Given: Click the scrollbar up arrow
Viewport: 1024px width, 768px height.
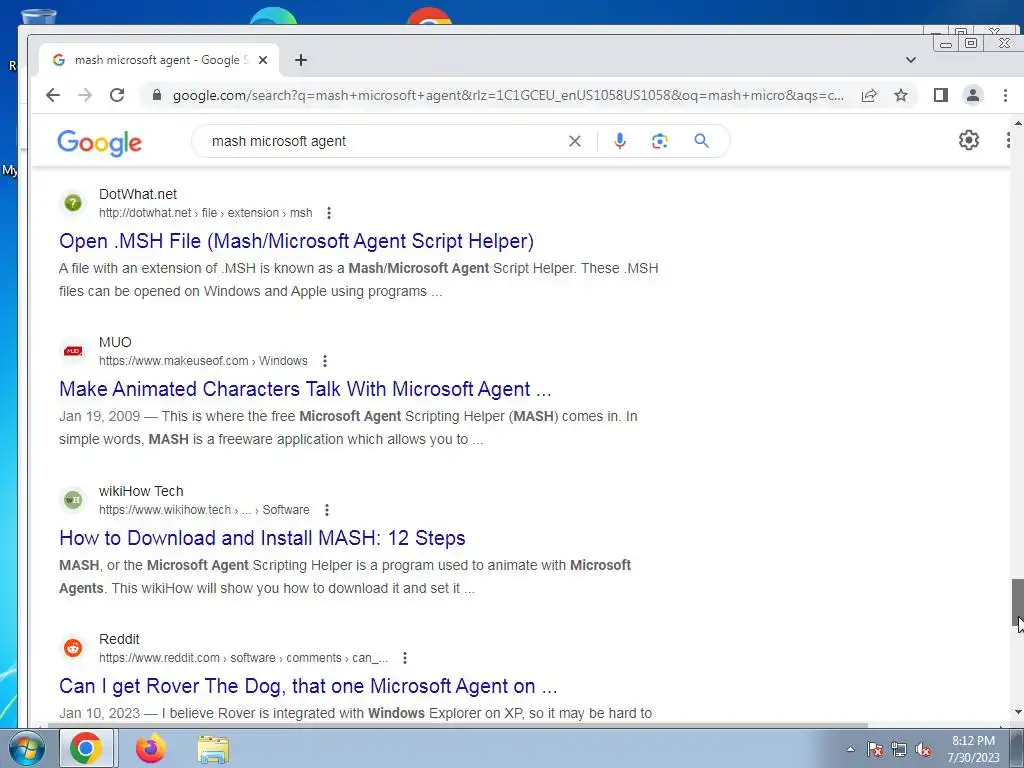Looking at the screenshot, I should pyautogui.click(x=1017, y=123).
